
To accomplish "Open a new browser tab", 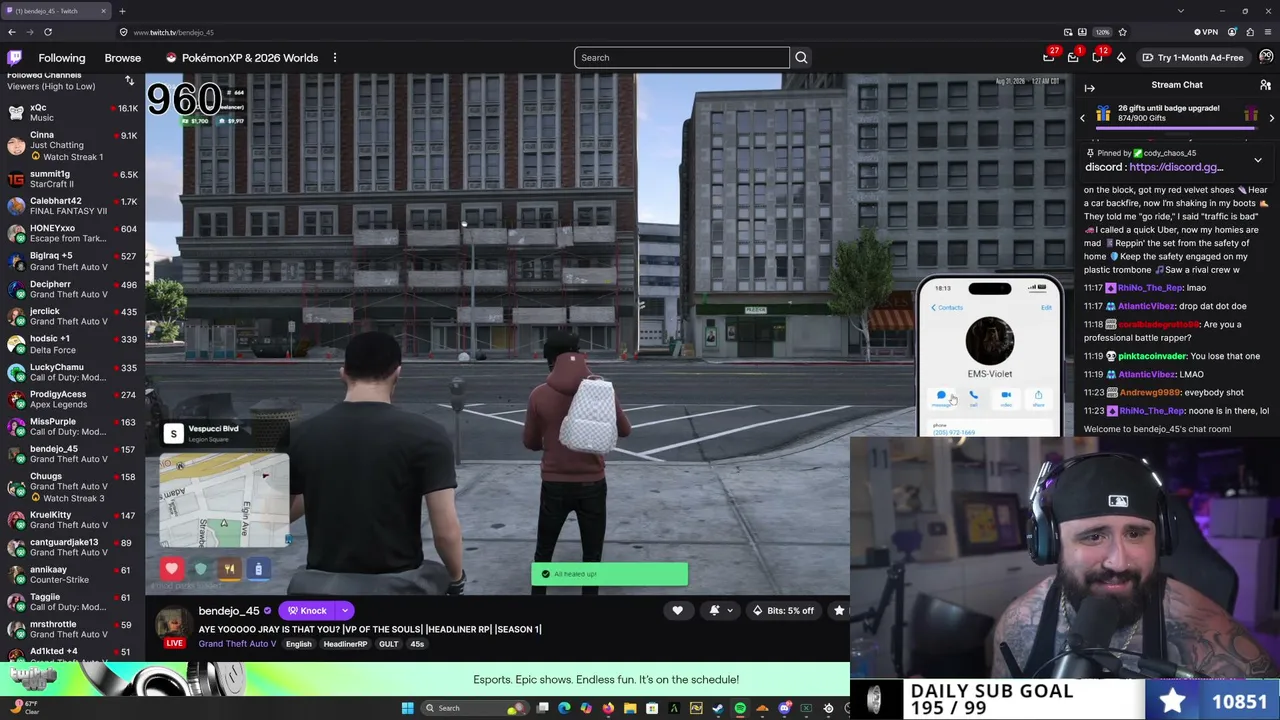I will (122, 11).
